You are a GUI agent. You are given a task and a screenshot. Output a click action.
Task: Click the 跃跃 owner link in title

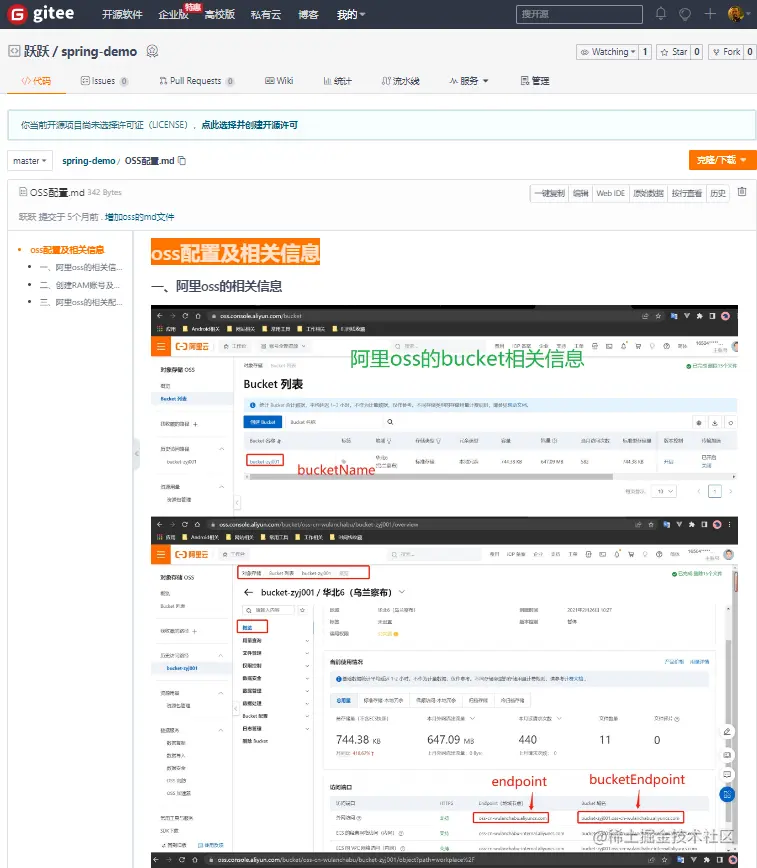click(37, 51)
